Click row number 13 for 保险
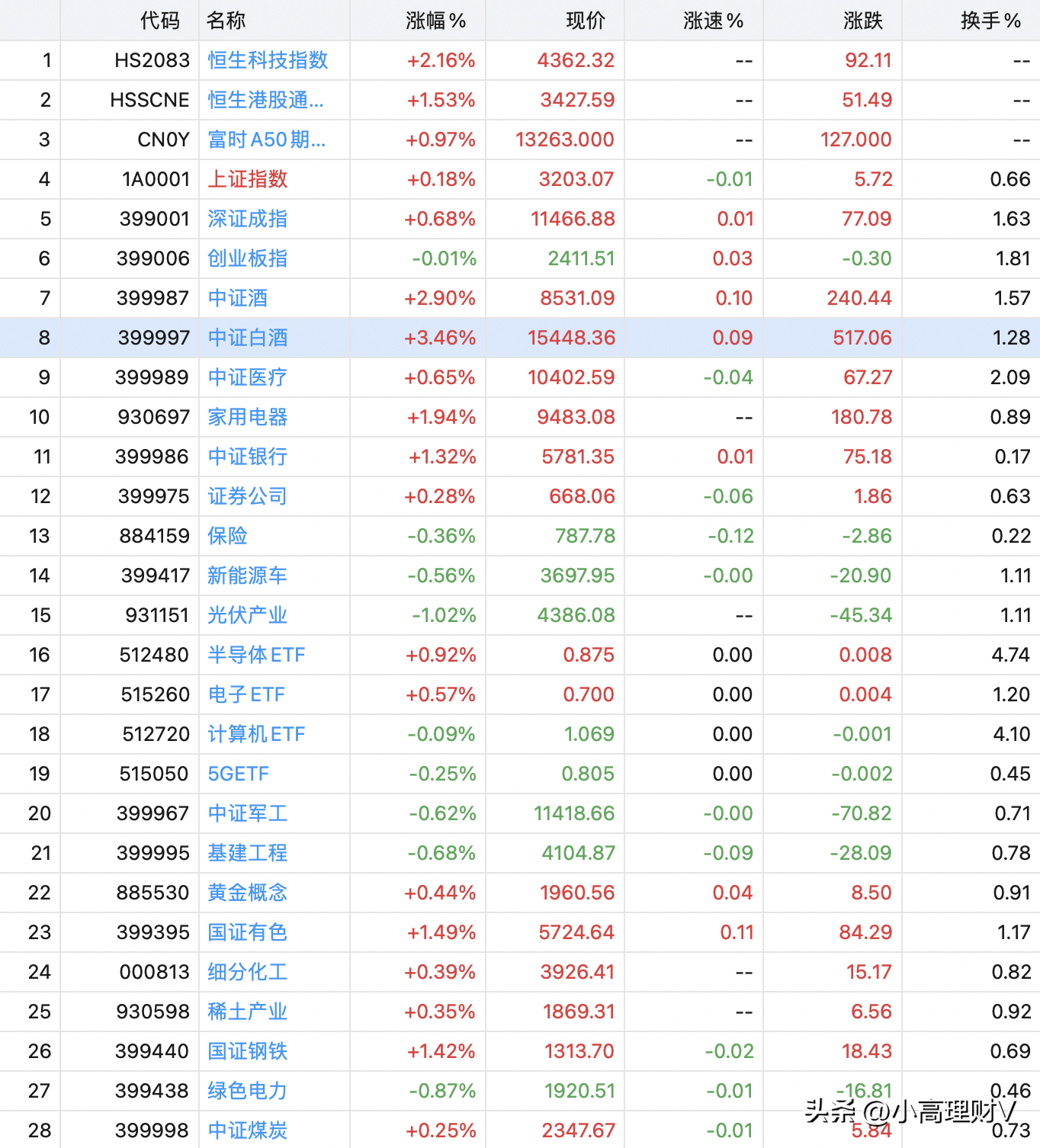 [40, 536]
